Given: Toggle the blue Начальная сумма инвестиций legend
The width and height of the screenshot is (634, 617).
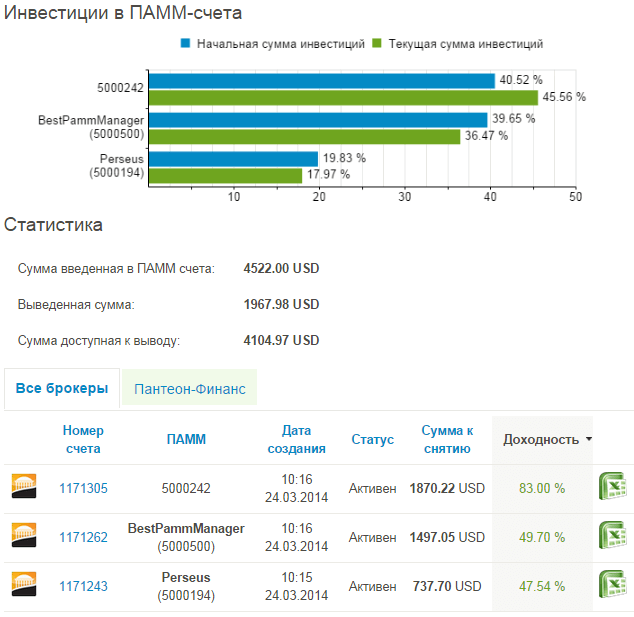Looking at the screenshot, I should tap(273, 44).
